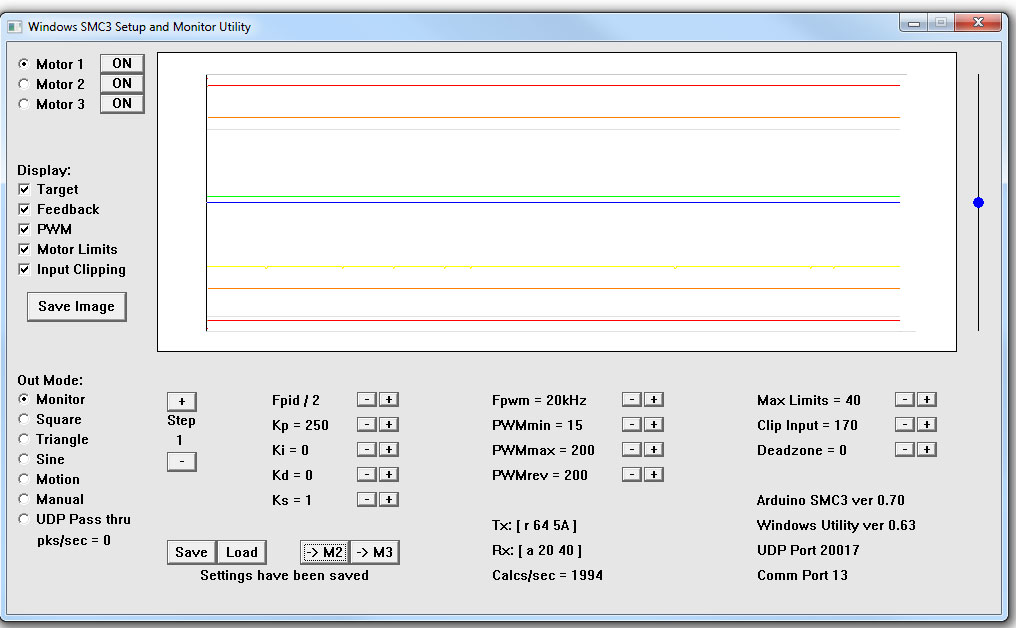This screenshot has height=628, width=1016.
Task: Uncheck the PWM display checkbox
Action: [x=24, y=229]
